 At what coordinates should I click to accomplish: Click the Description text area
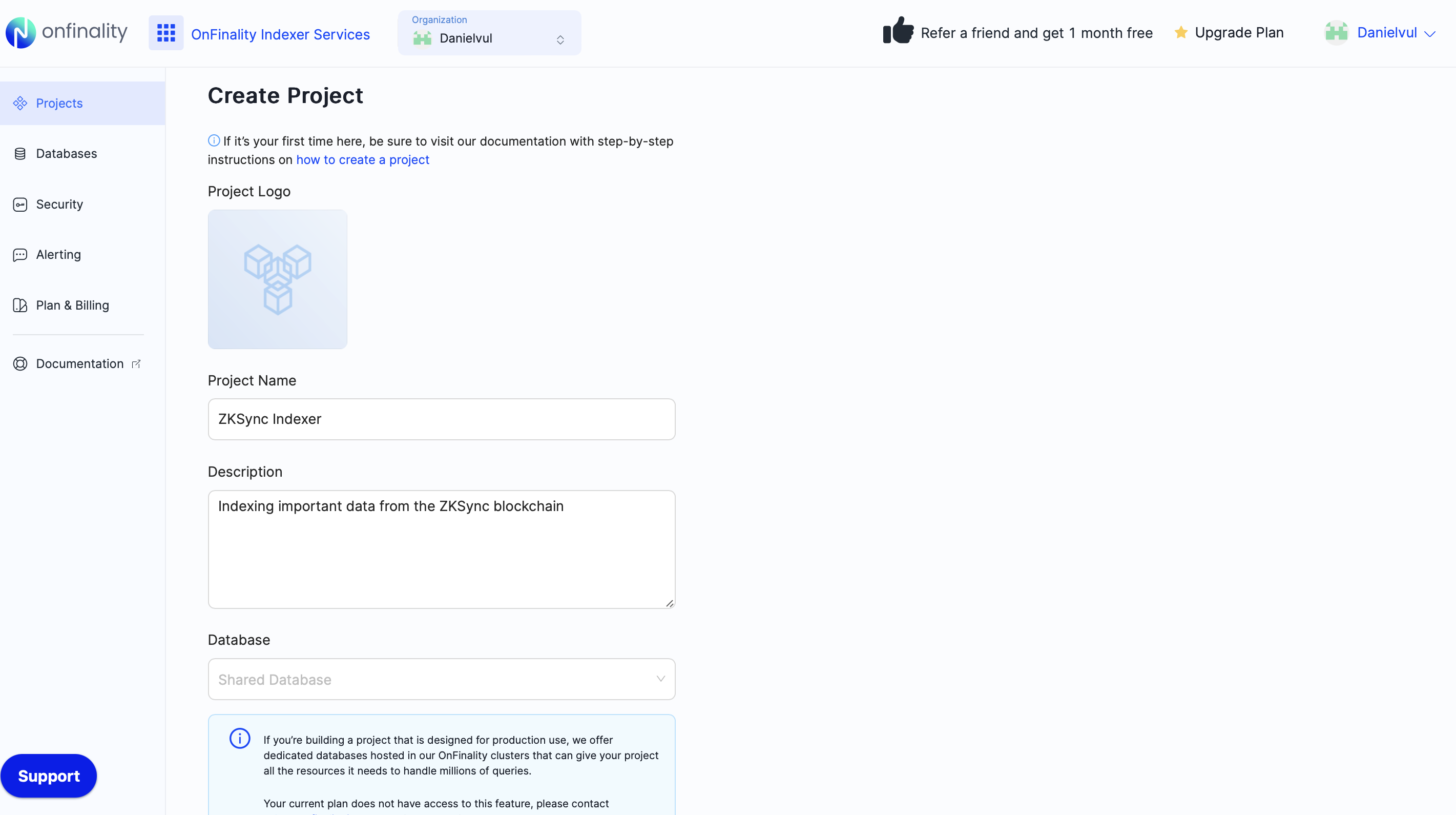[x=442, y=548]
